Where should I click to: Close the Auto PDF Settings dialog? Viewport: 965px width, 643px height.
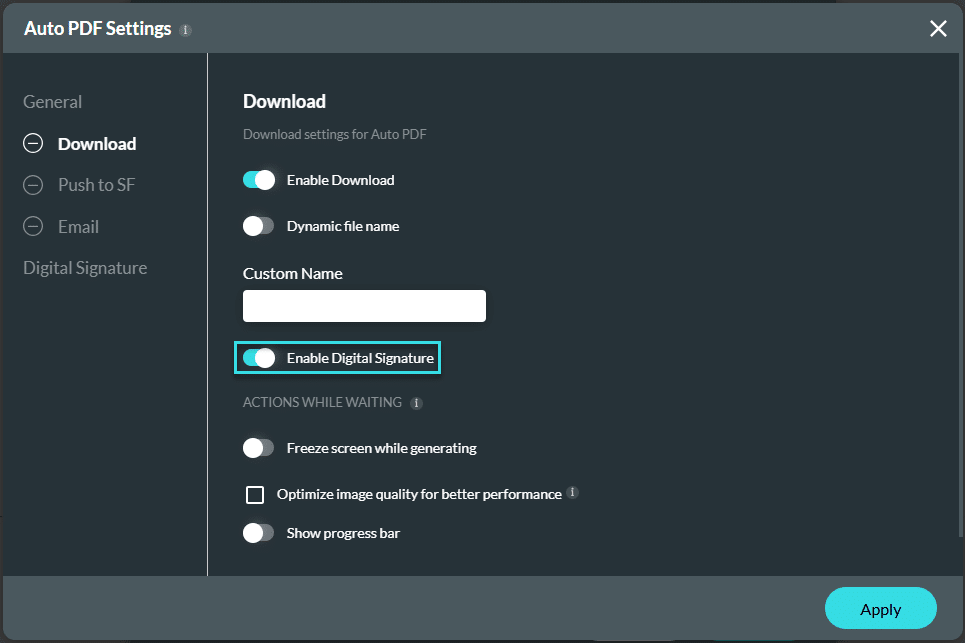[938, 29]
